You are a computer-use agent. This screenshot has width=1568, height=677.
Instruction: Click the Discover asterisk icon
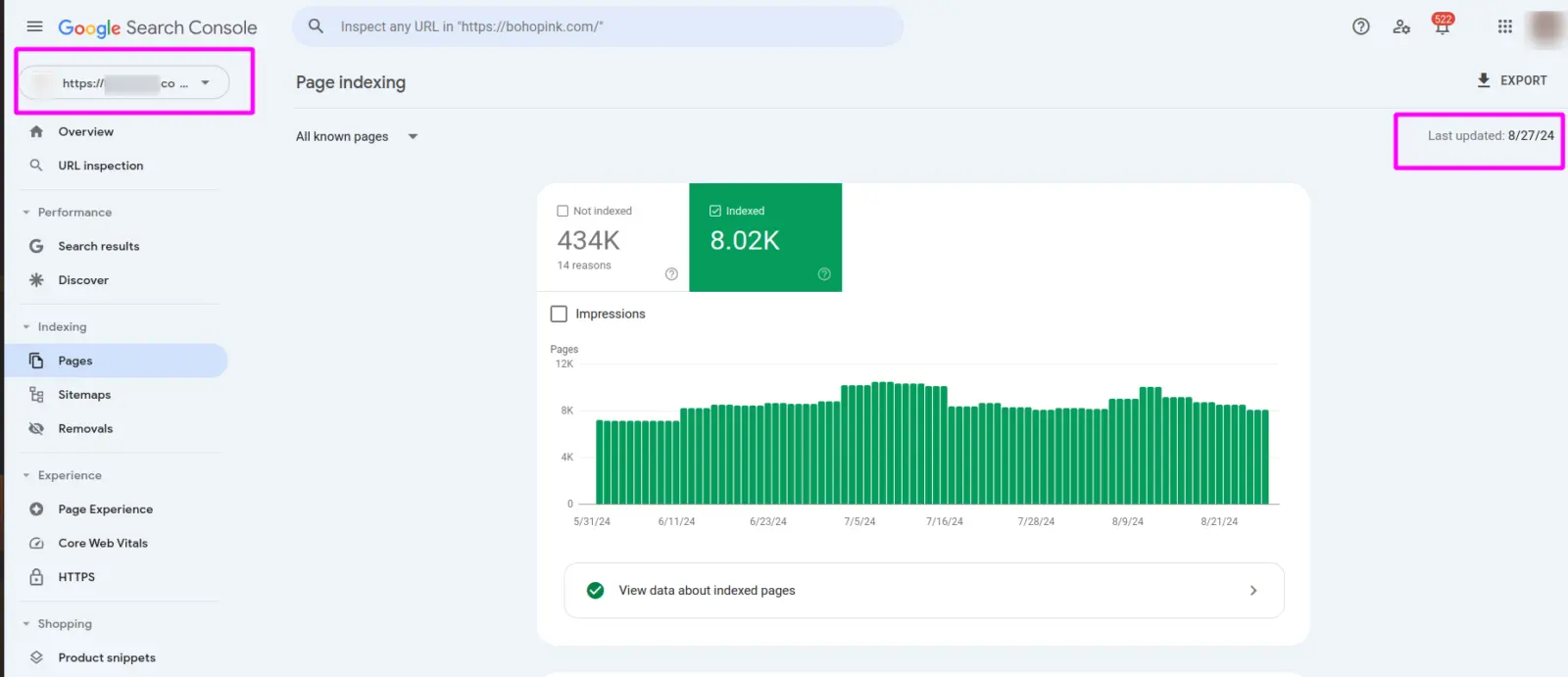tap(36, 280)
